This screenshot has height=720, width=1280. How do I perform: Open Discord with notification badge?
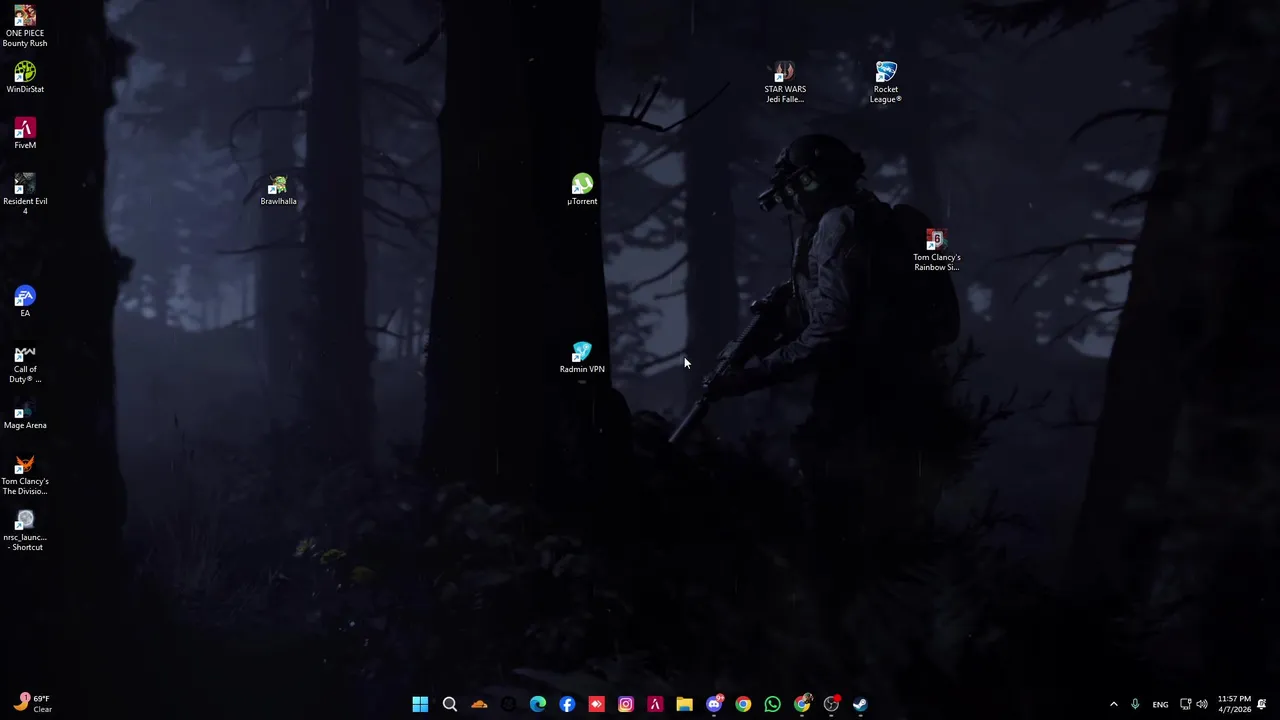click(714, 704)
